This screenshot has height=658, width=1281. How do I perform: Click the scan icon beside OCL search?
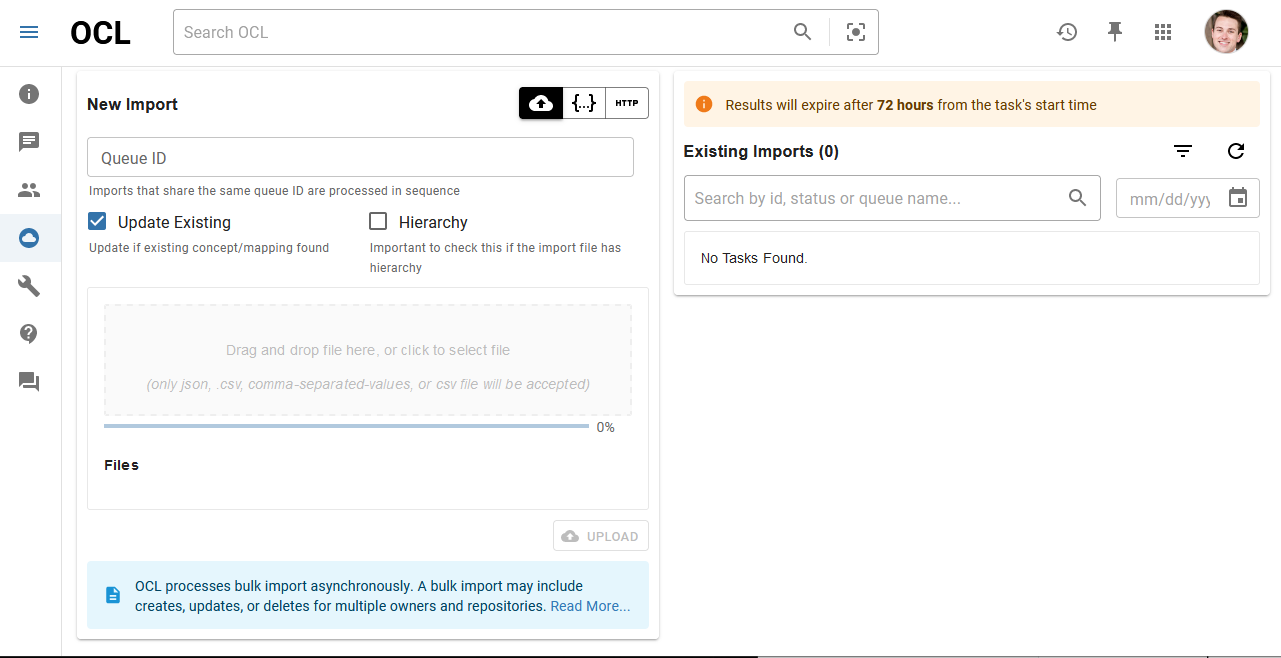coord(855,32)
